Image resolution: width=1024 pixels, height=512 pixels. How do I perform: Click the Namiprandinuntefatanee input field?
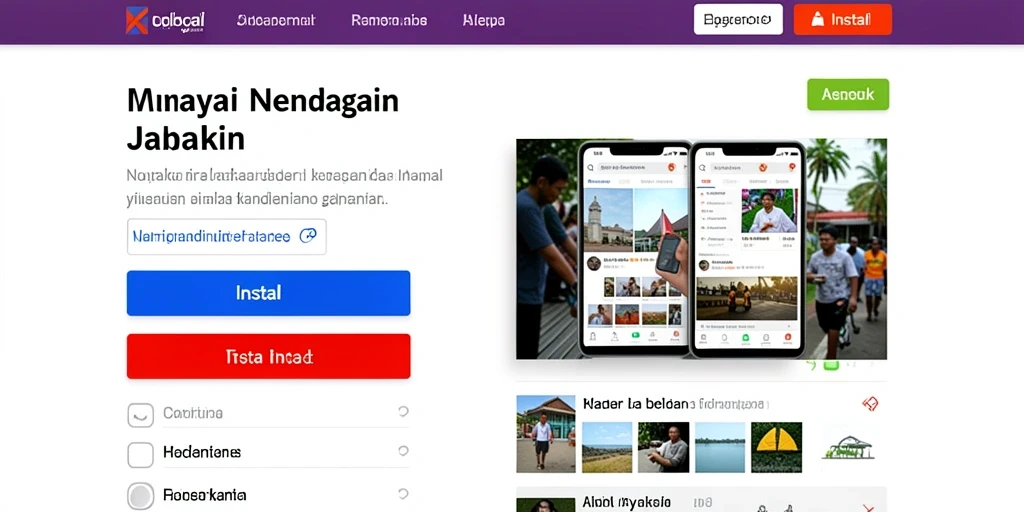click(227, 236)
